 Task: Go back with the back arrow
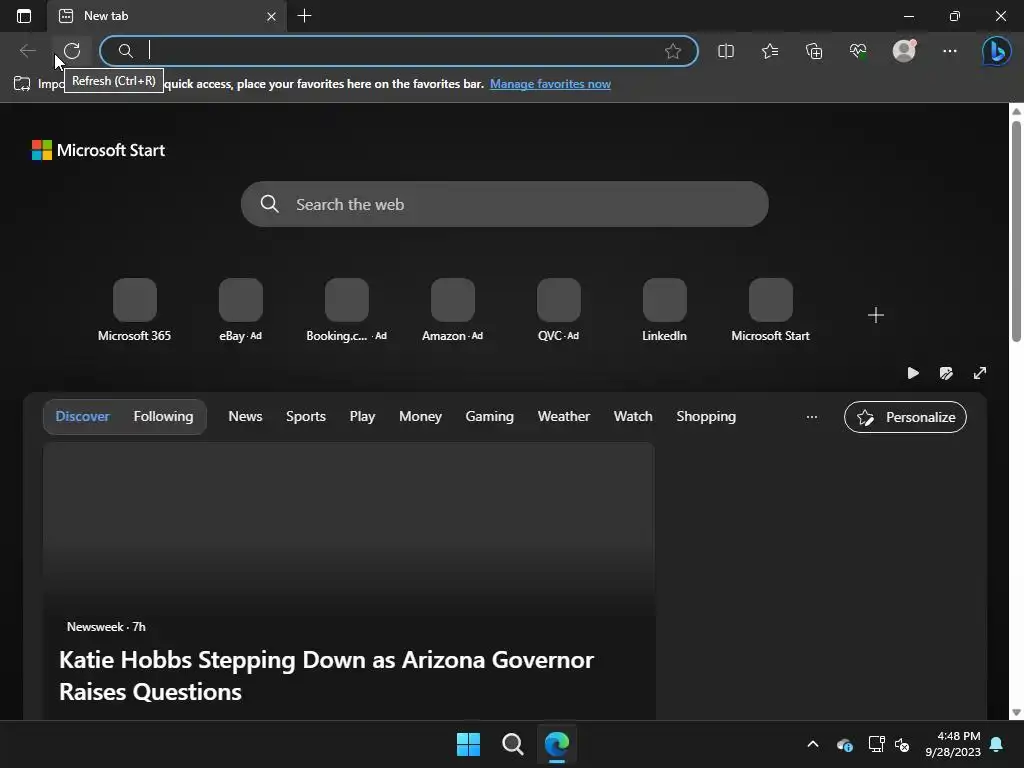(27, 51)
